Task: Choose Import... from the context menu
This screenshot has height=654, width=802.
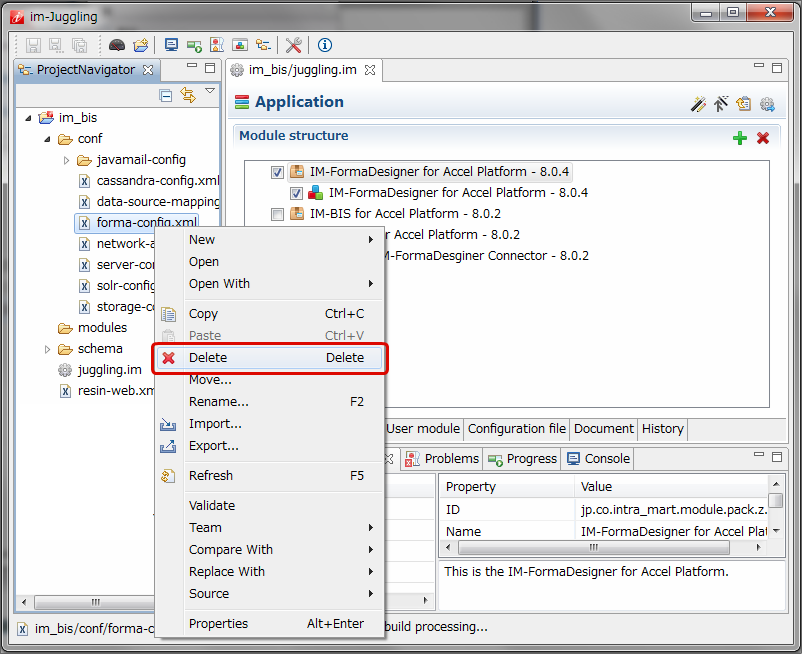Action: tap(270, 423)
